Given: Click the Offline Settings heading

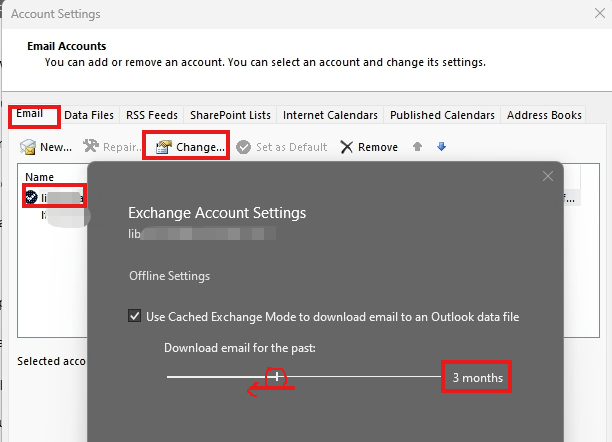Looking at the screenshot, I should (169, 276).
